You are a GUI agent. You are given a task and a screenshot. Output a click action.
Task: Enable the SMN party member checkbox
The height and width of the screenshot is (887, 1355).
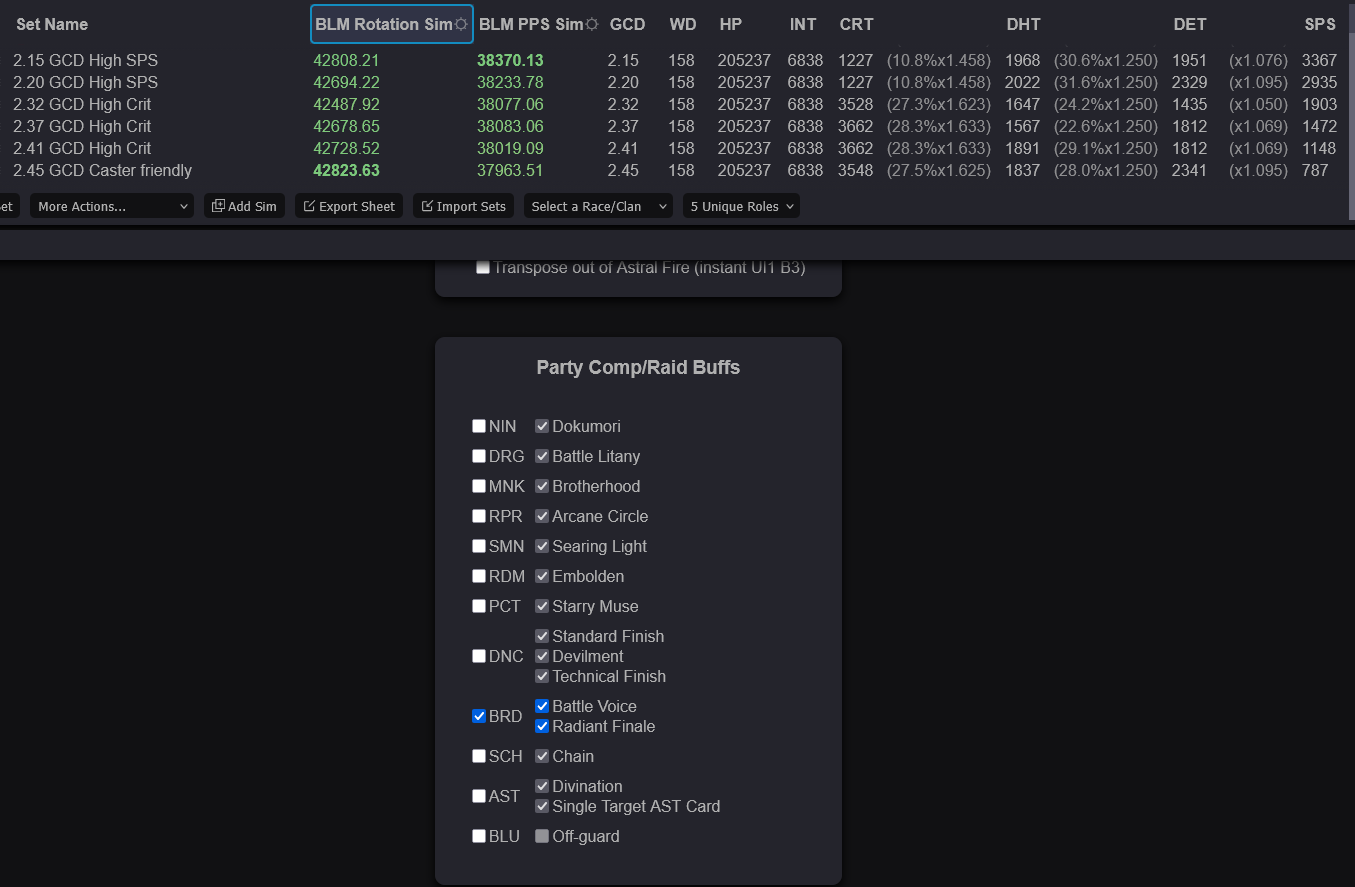coord(479,546)
